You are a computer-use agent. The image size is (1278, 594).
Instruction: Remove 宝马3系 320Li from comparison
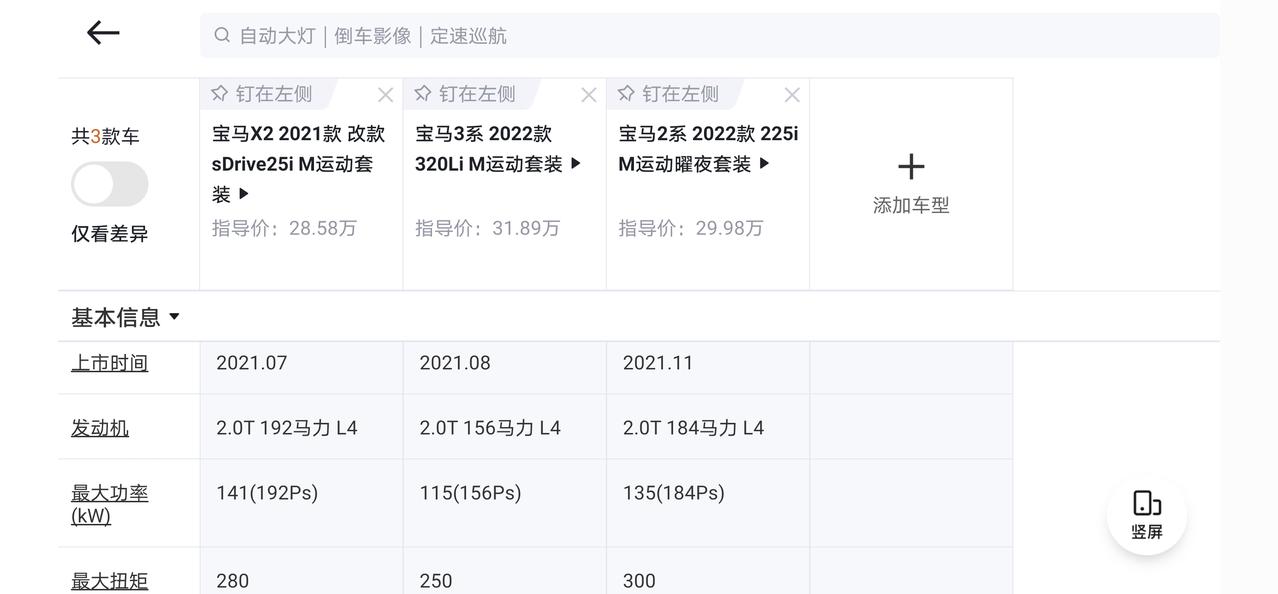pyautogui.click(x=588, y=95)
